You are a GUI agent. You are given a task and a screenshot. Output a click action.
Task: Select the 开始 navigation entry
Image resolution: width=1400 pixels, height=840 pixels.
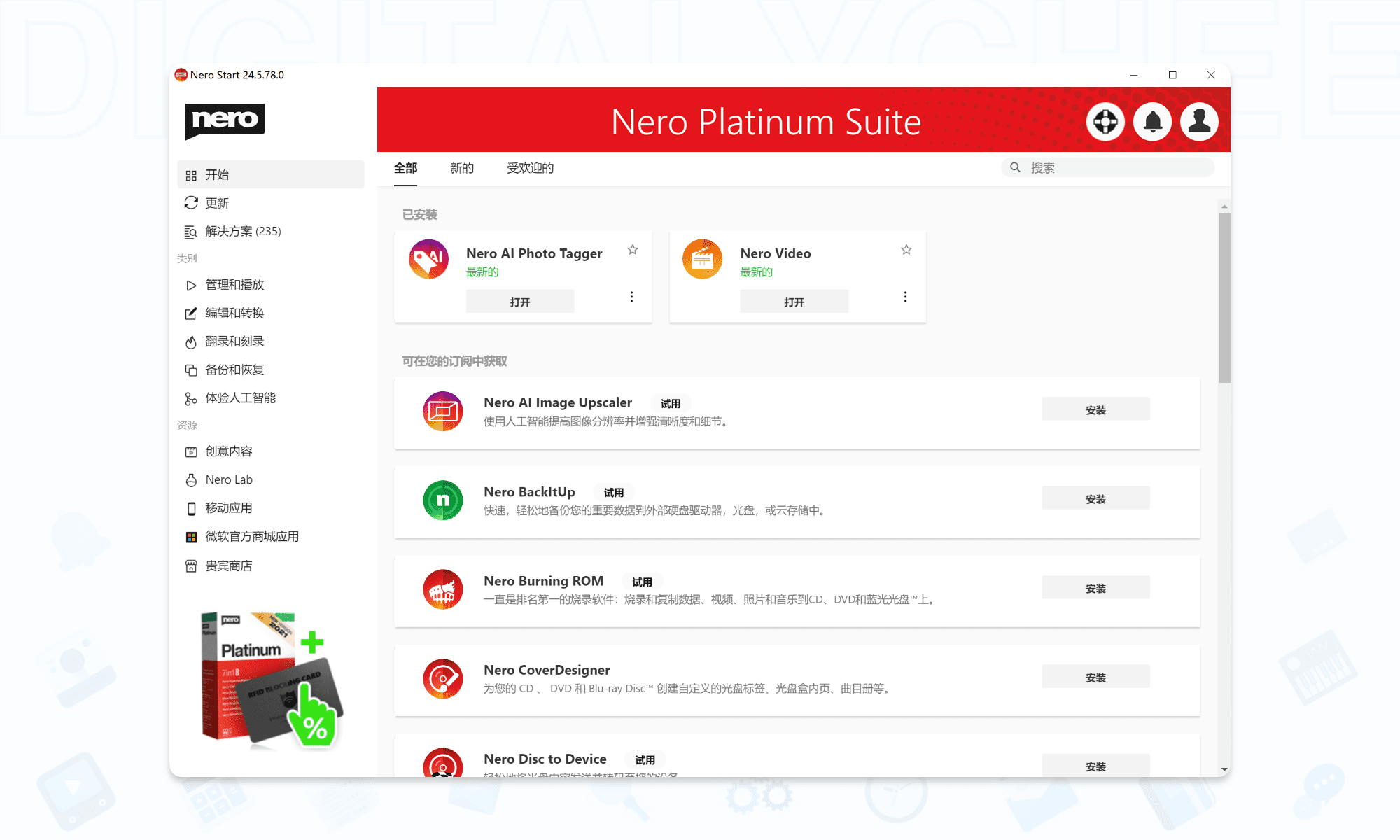pos(215,174)
